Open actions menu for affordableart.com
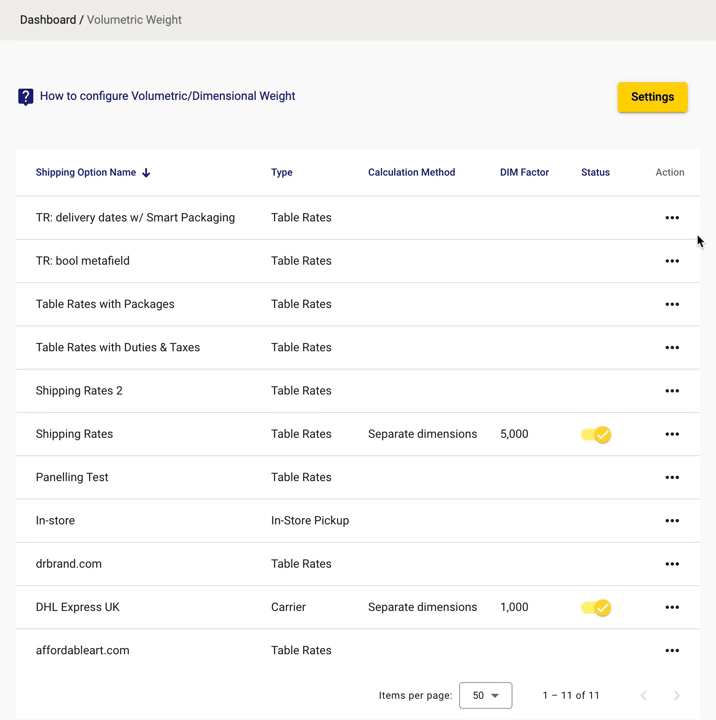 tap(672, 650)
